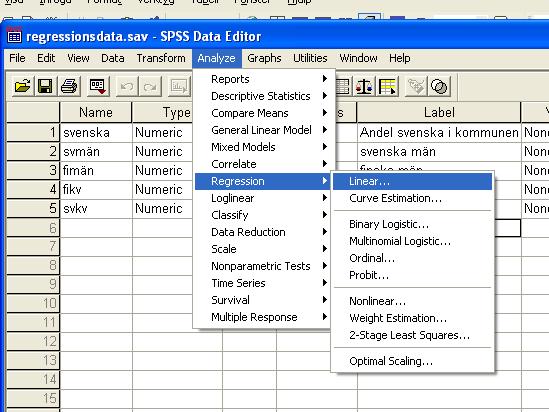549x412 pixels.
Task: Expand the Classify submenu
Action: (x=262, y=215)
